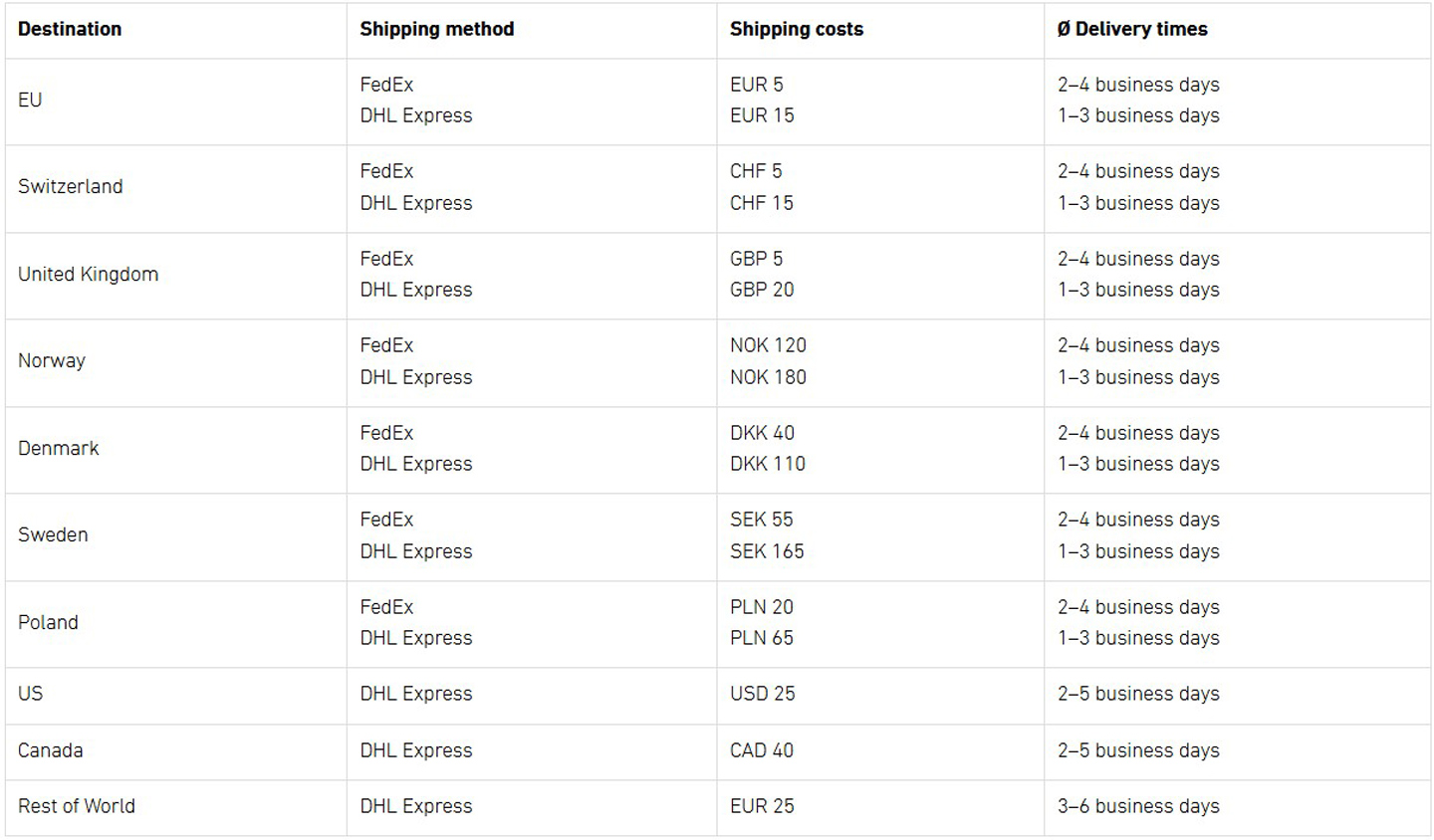
Task: Click the DKK 110 shipping cost
Action: (x=767, y=464)
